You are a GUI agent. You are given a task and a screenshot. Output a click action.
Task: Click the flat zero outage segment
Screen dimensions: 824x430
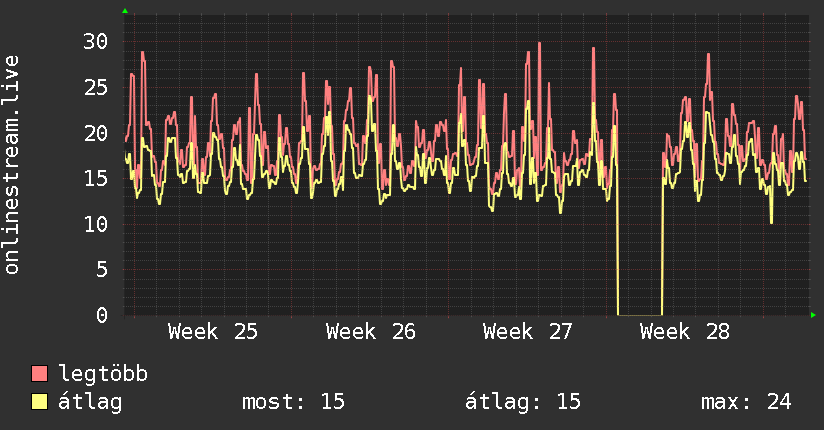pyautogui.click(x=640, y=315)
